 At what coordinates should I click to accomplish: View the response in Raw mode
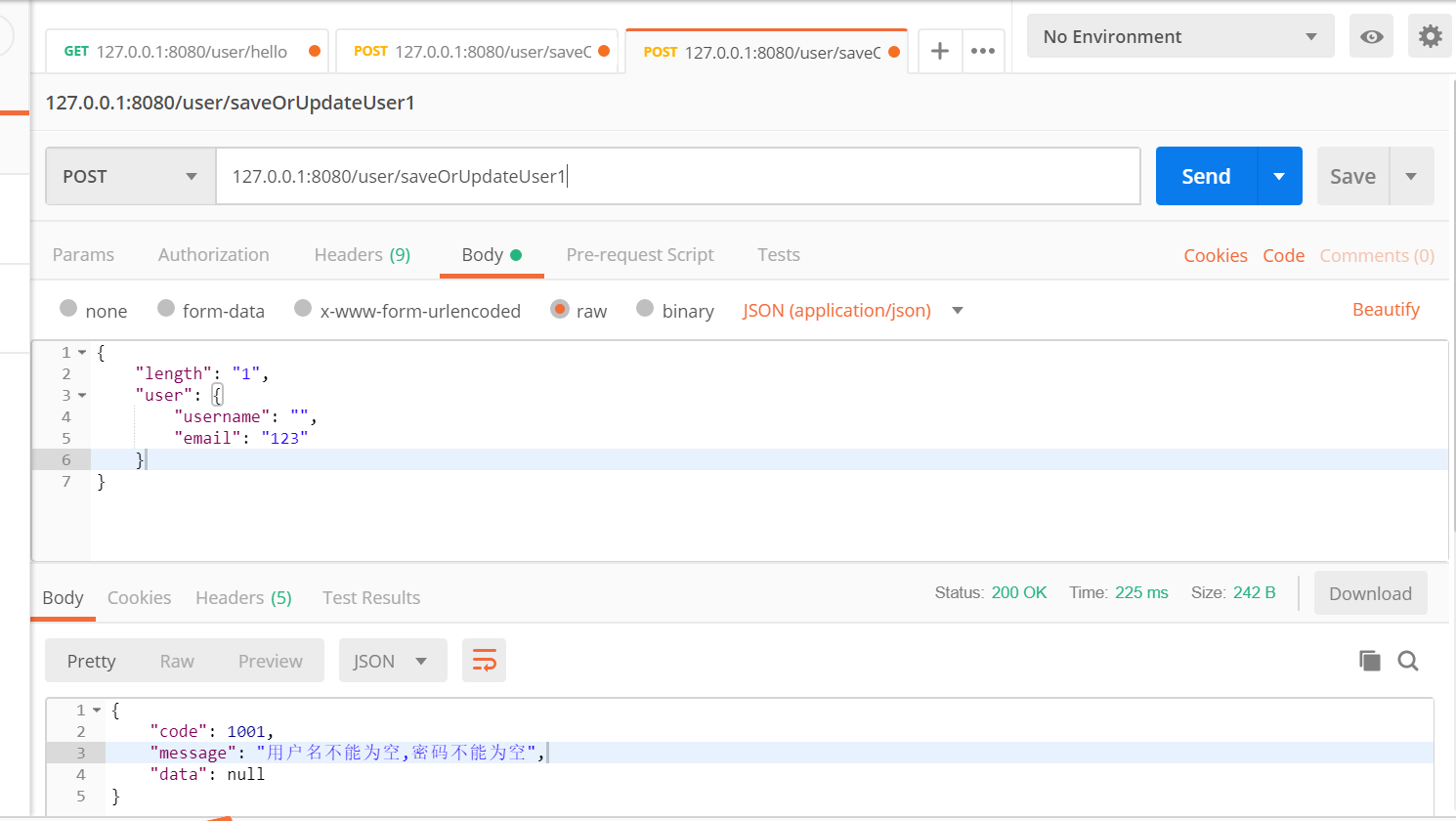pyautogui.click(x=177, y=660)
